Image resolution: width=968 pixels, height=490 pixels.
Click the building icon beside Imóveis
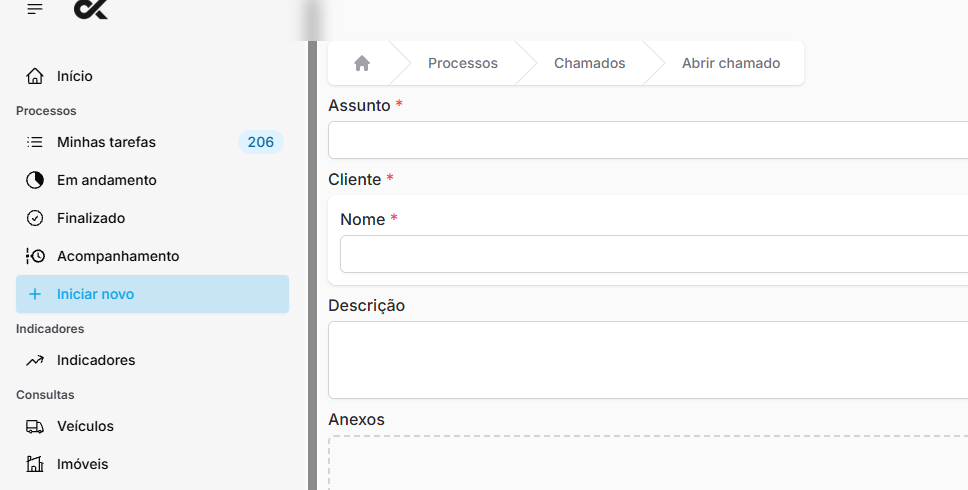(x=35, y=464)
